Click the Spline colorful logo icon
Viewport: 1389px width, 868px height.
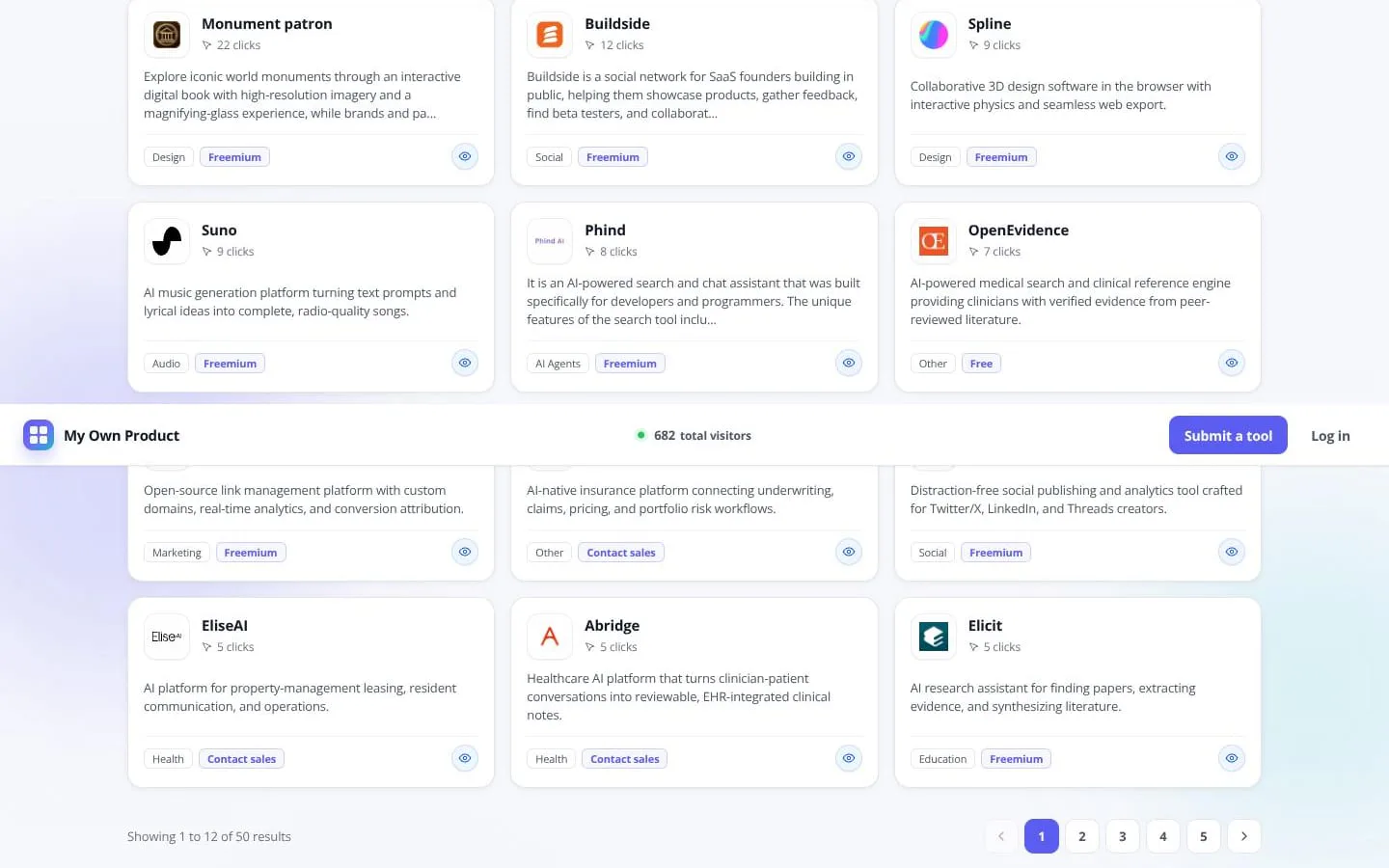(934, 35)
